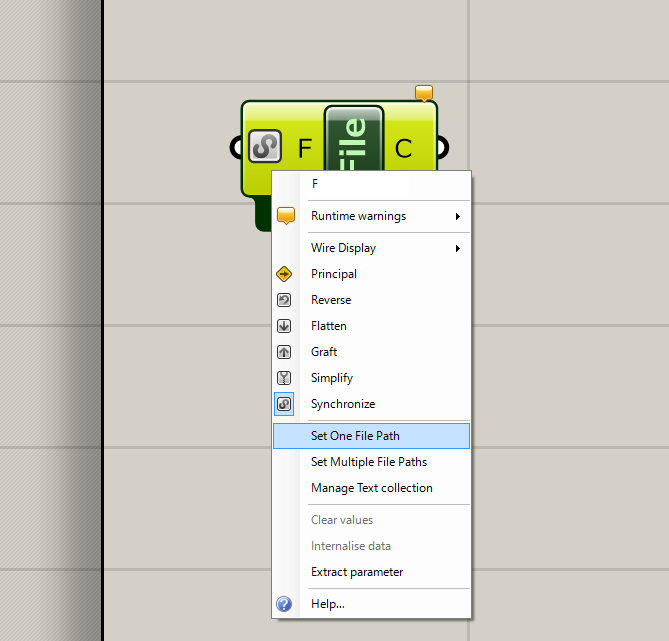Click the output grip right of C

(443, 147)
